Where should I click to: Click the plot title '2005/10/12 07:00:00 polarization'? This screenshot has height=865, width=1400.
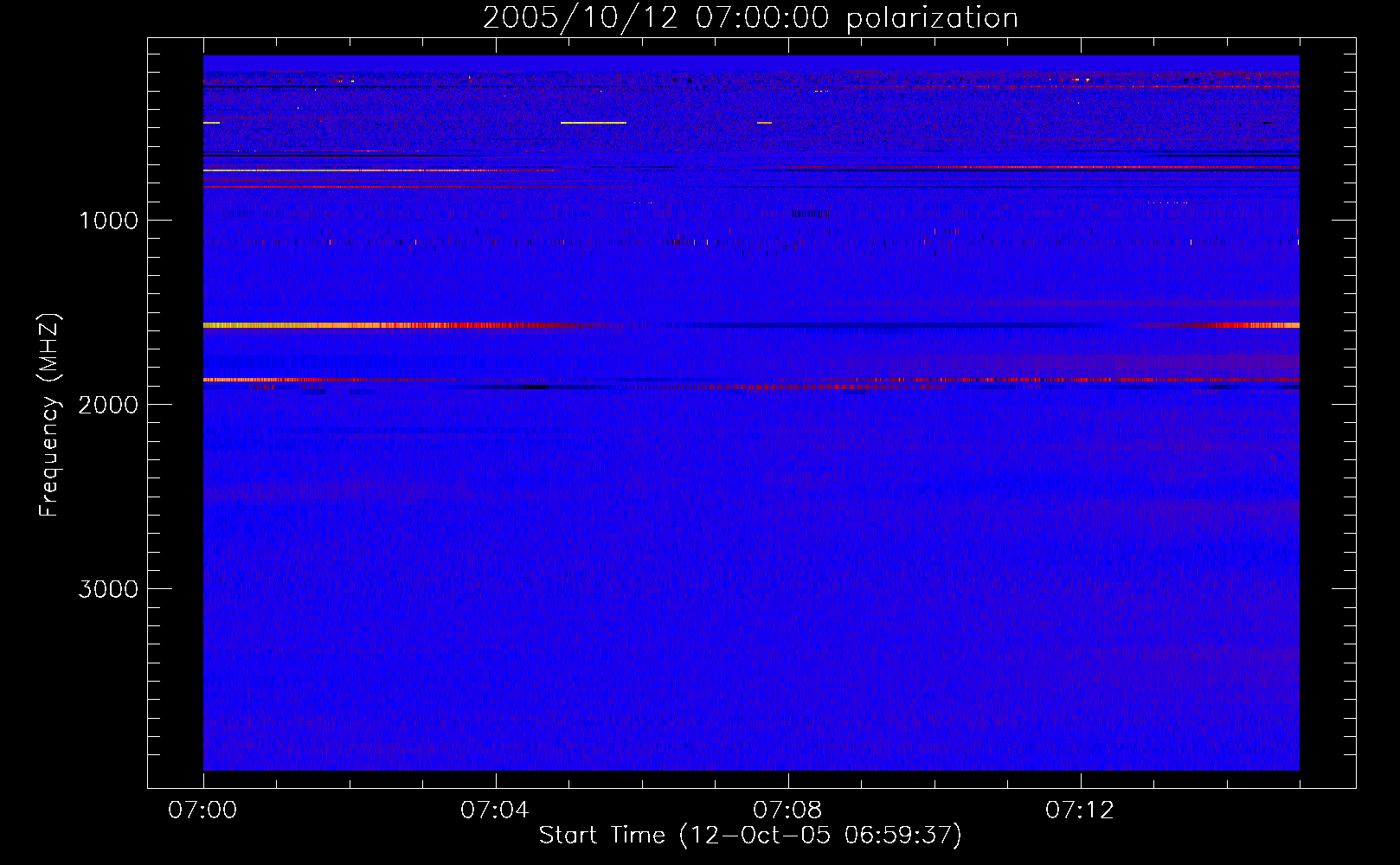[x=750, y=18]
